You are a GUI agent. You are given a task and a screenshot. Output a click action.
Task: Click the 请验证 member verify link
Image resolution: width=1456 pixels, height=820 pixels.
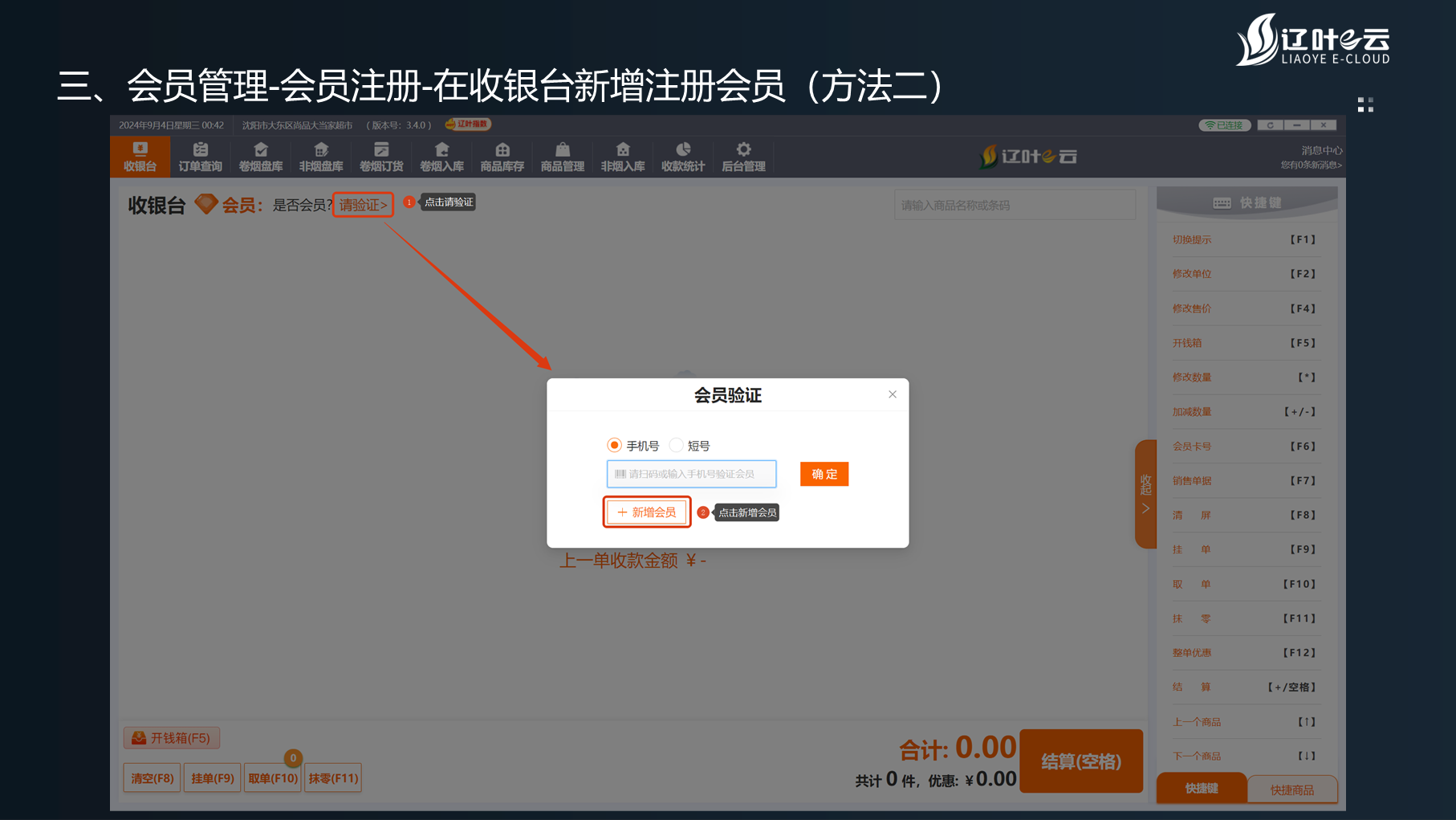click(363, 205)
